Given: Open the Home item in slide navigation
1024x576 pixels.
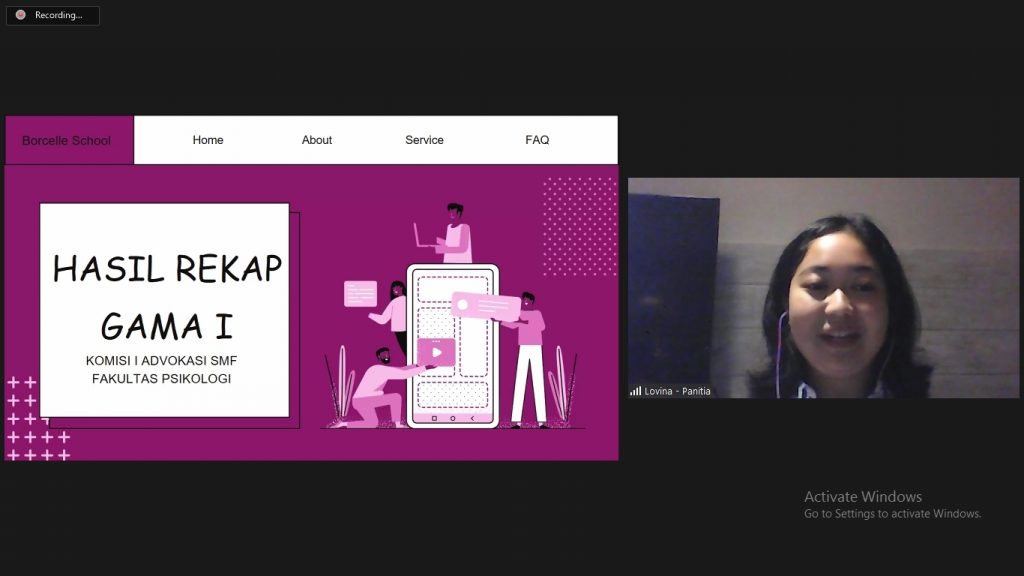Looking at the screenshot, I should (208, 140).
